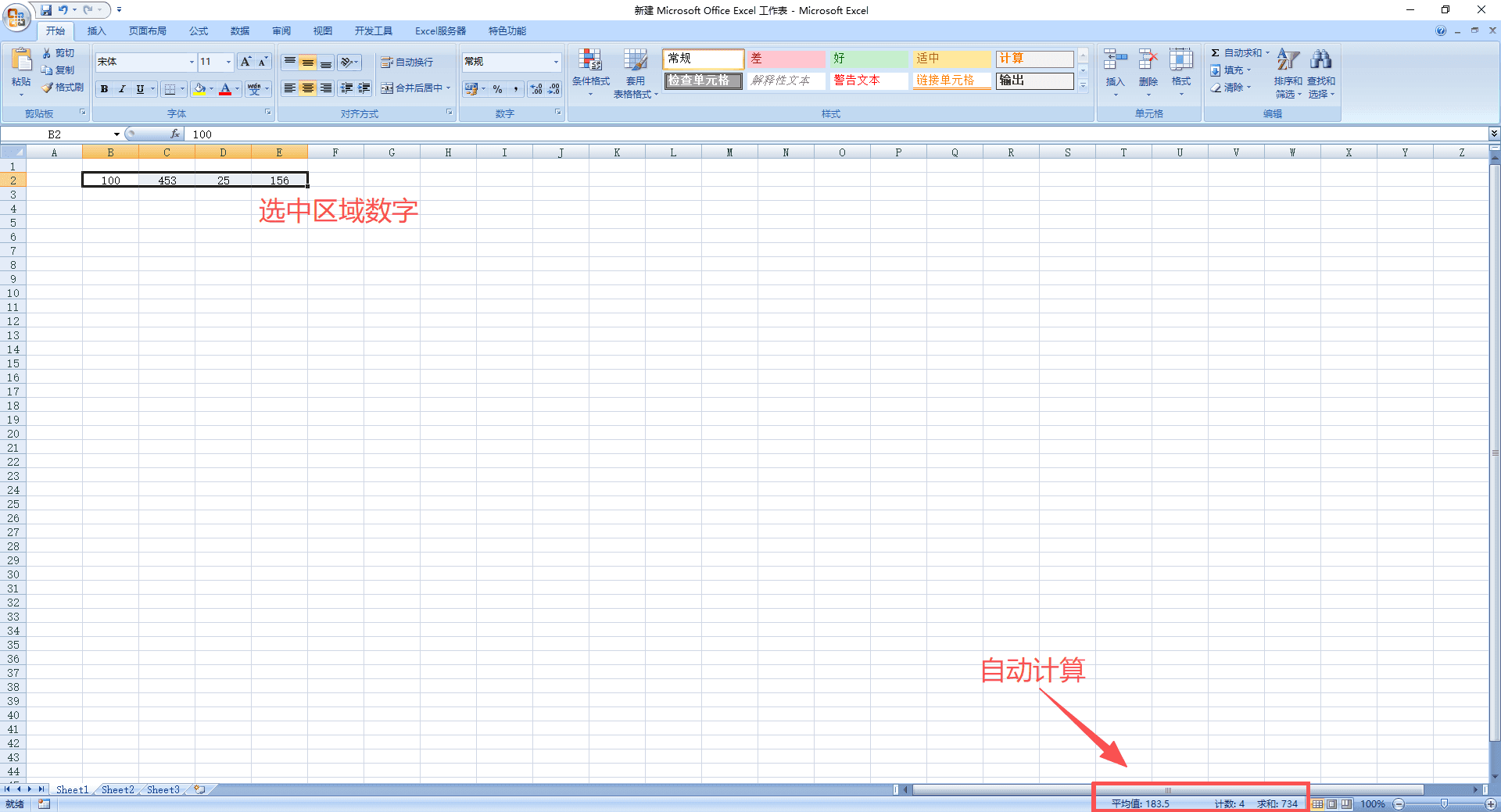
Task: Open the text orientation tool
Action: 349,62
